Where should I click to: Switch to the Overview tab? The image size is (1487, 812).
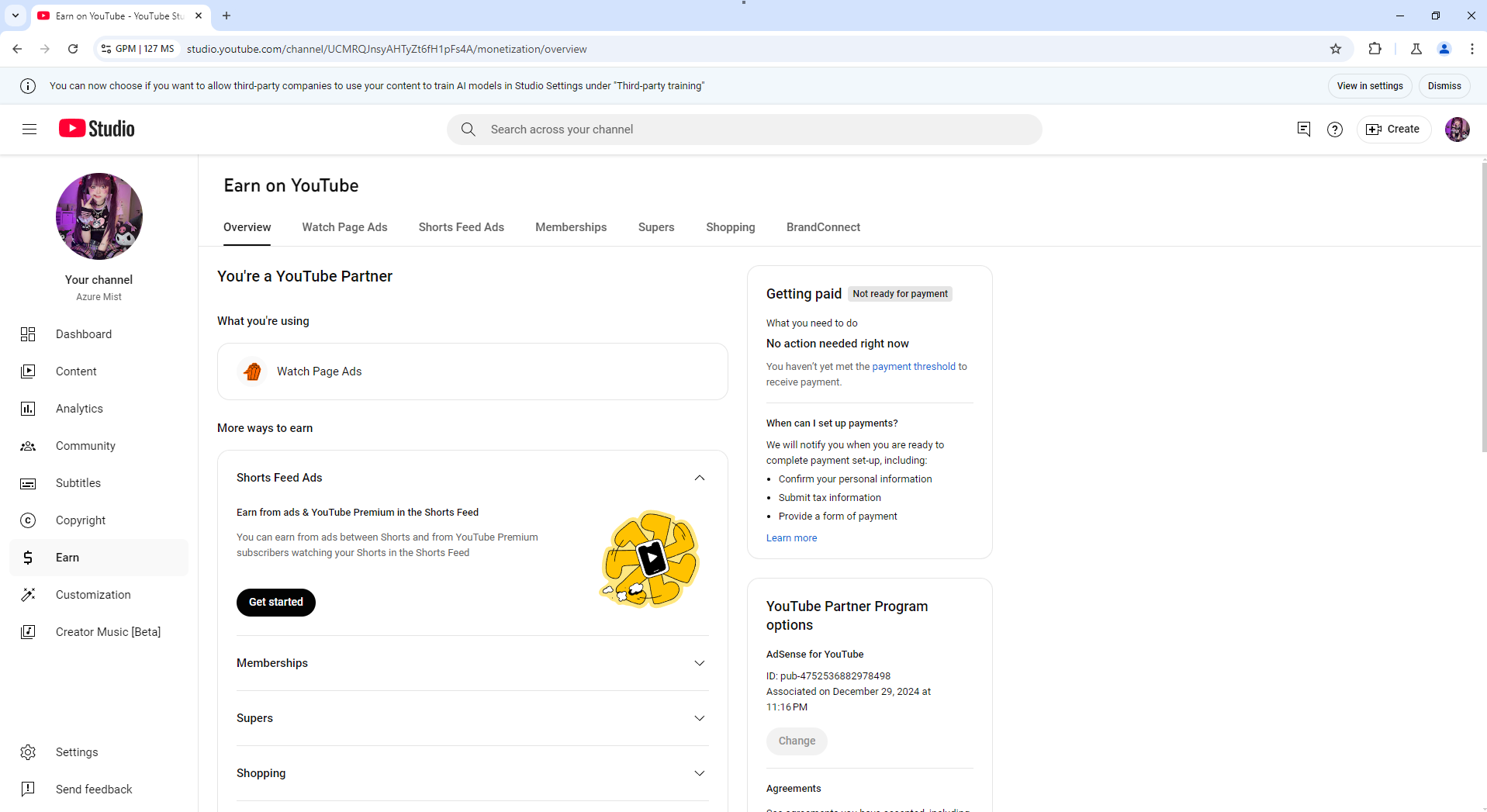pyautogui.click(x=247, y=227)
